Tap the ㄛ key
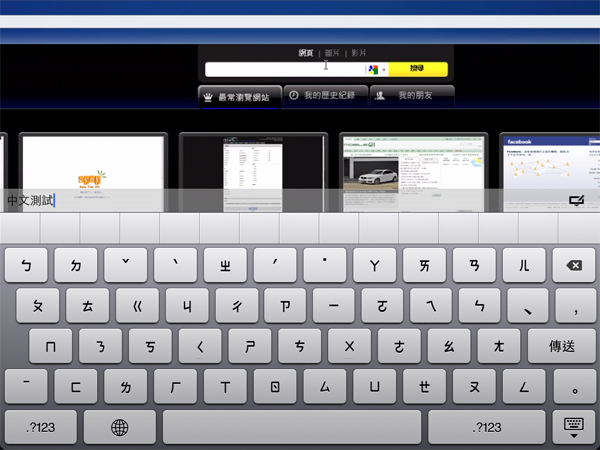This screenshot has height=450, width=600. pos(382,306)
